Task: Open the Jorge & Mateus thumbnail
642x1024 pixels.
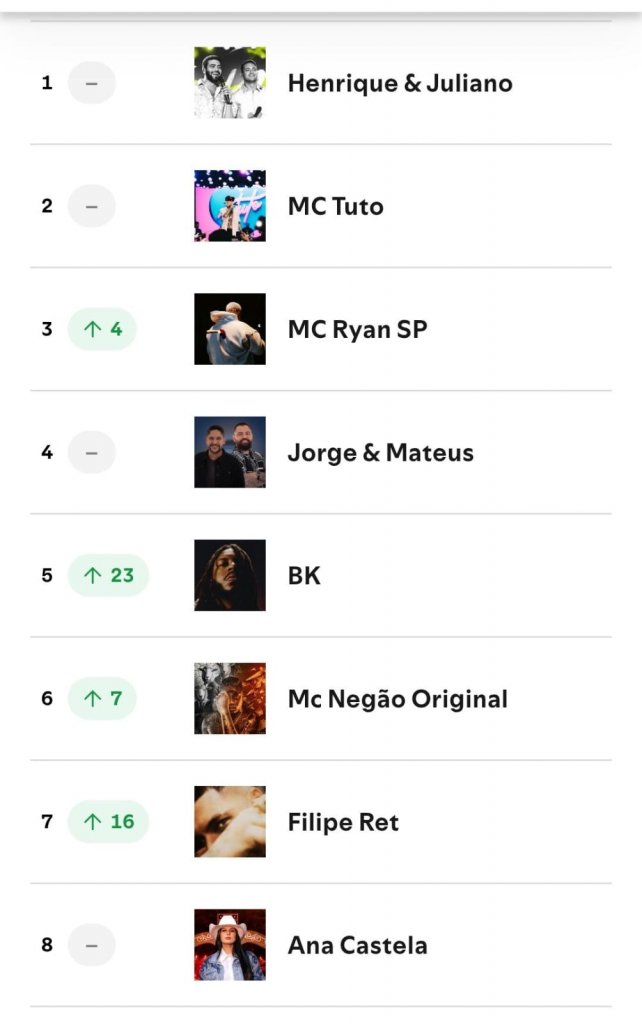Action: tap(230, 452)
